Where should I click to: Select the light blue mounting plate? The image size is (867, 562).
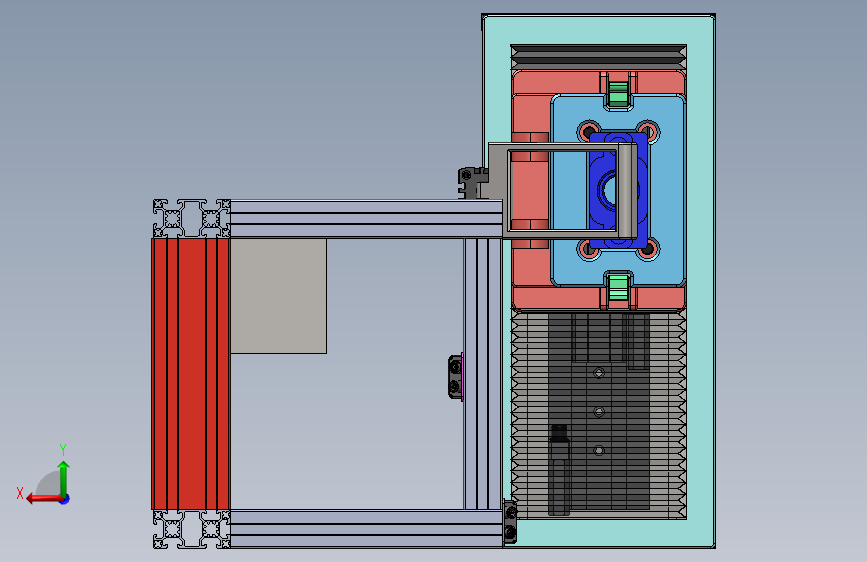(x=570, y=191)
